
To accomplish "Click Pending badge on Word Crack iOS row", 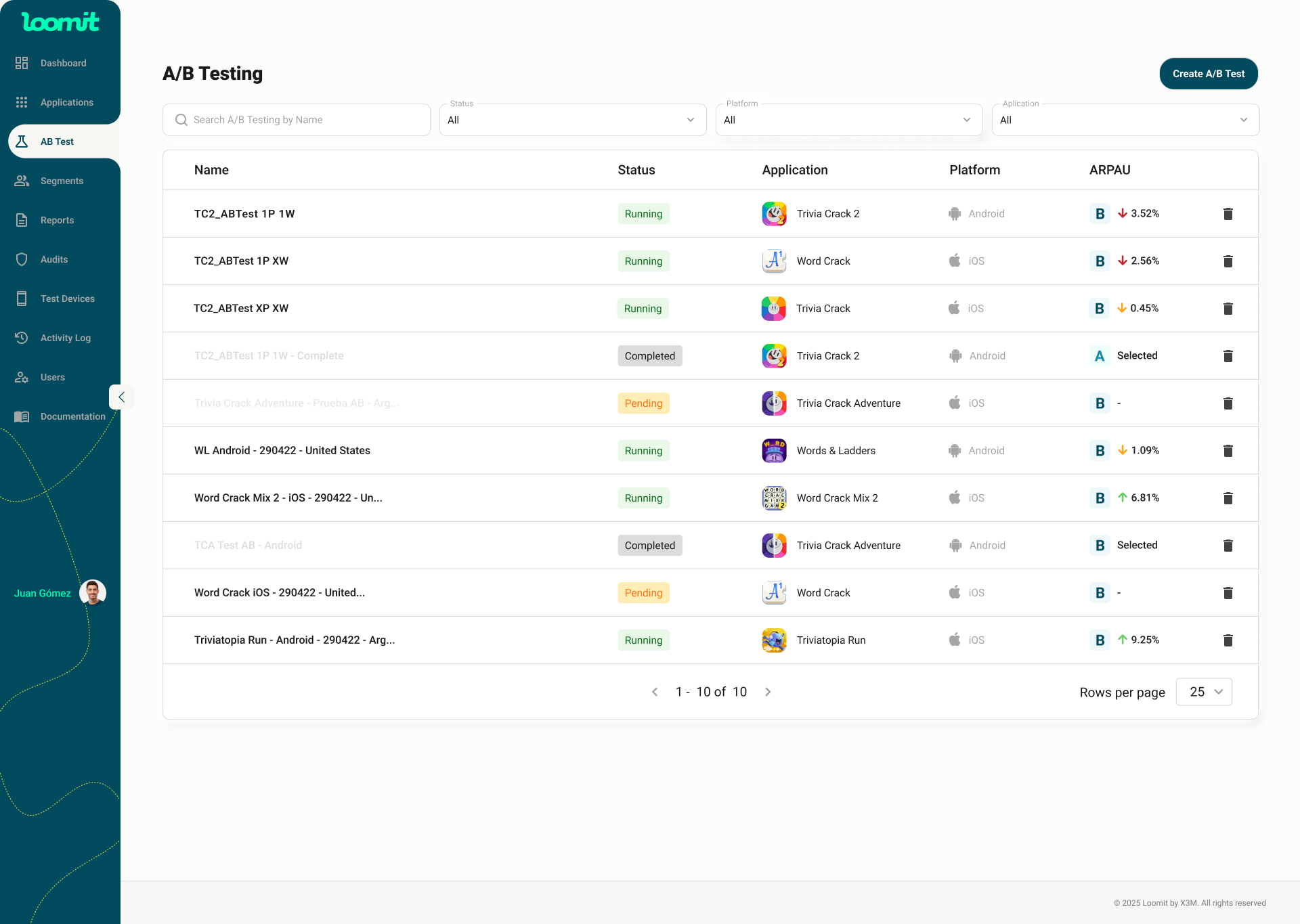I will [643, 593].
